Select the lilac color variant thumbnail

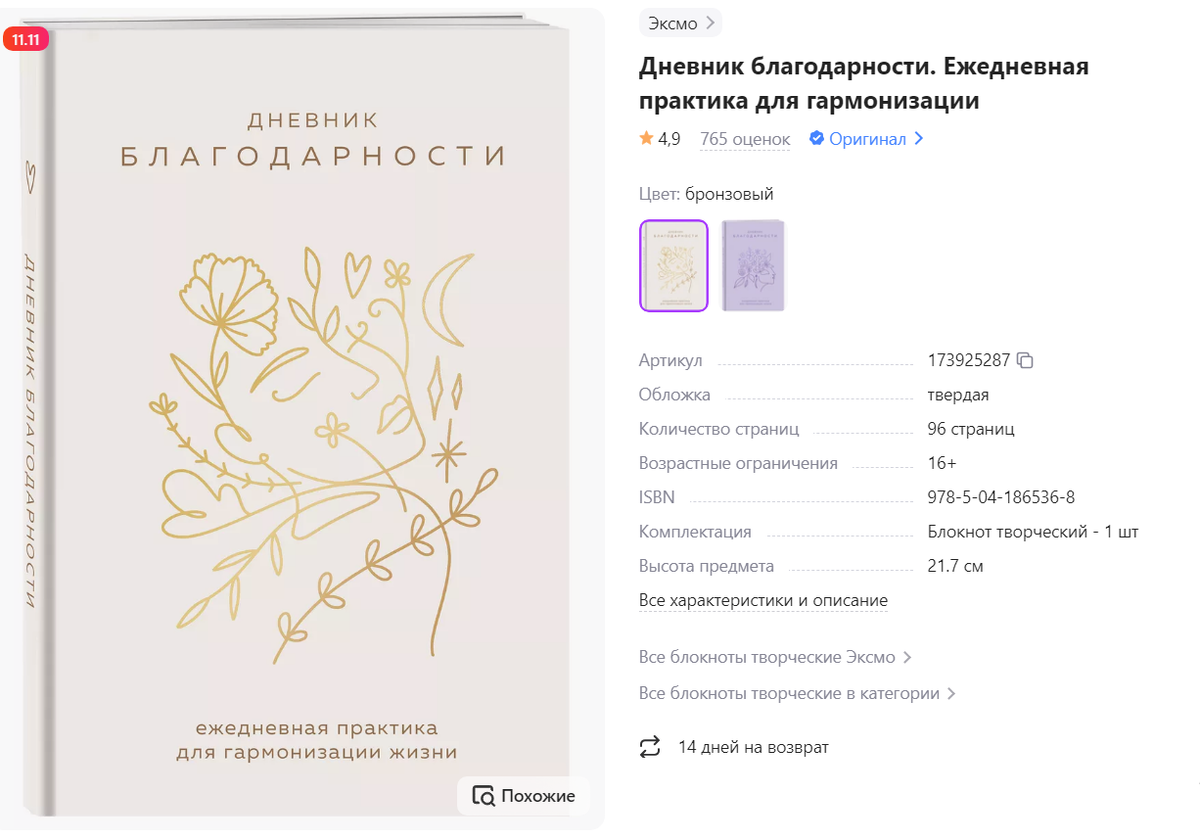click(754, 266)
